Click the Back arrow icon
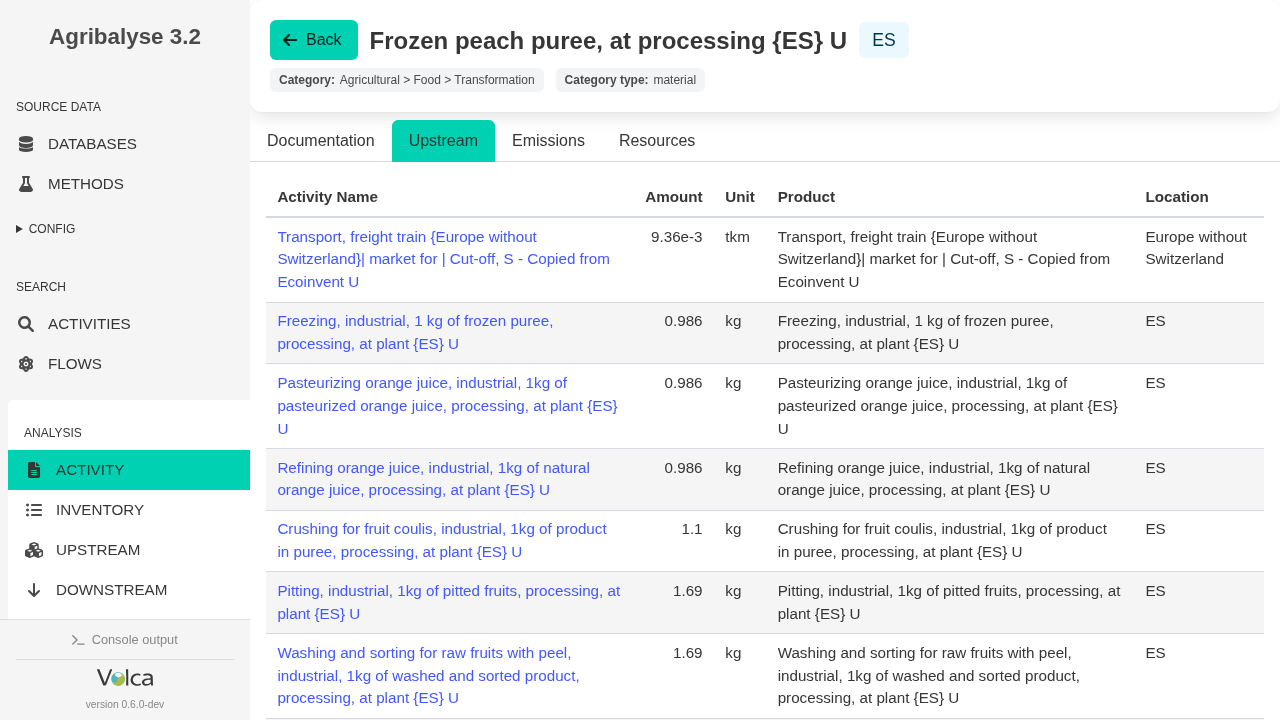 point(290,40)
